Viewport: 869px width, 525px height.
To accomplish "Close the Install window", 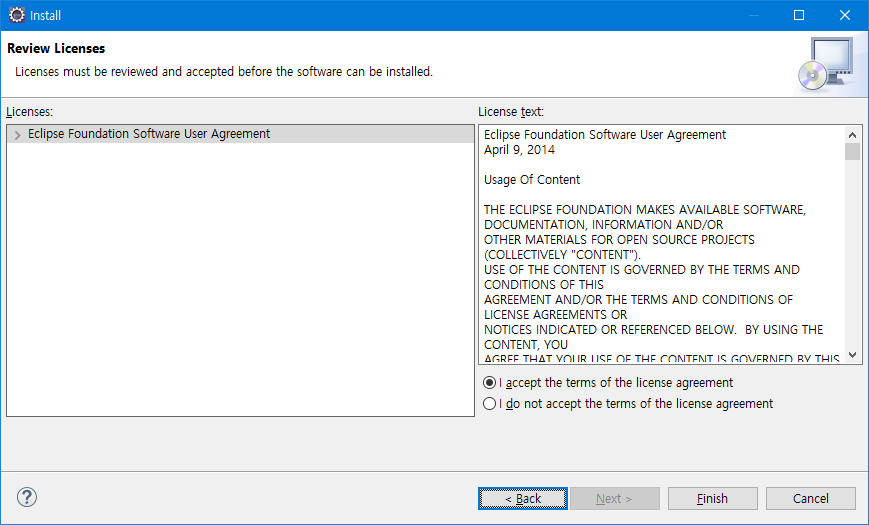I will click(845, 15).
